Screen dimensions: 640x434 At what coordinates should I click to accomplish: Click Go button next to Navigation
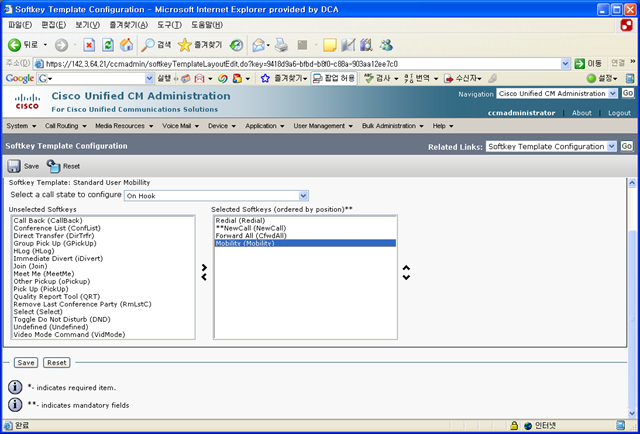pos(628,93)
